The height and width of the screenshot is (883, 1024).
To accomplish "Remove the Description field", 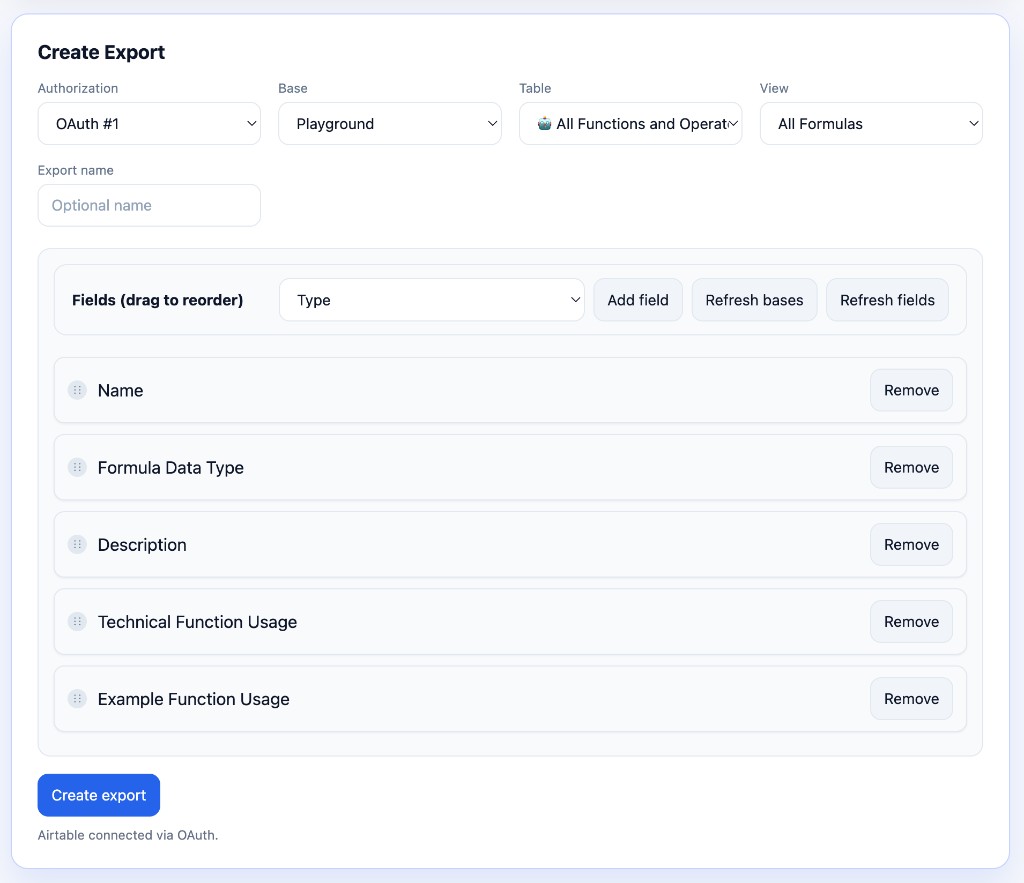I will tap(910, 544).
